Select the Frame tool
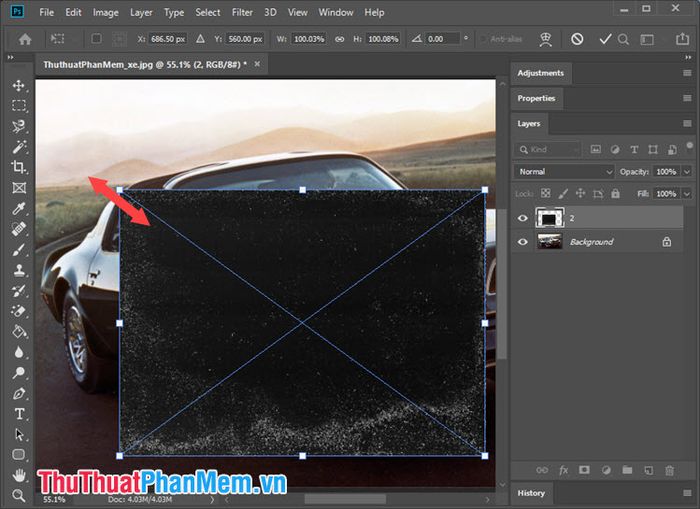 coord(19,188)
